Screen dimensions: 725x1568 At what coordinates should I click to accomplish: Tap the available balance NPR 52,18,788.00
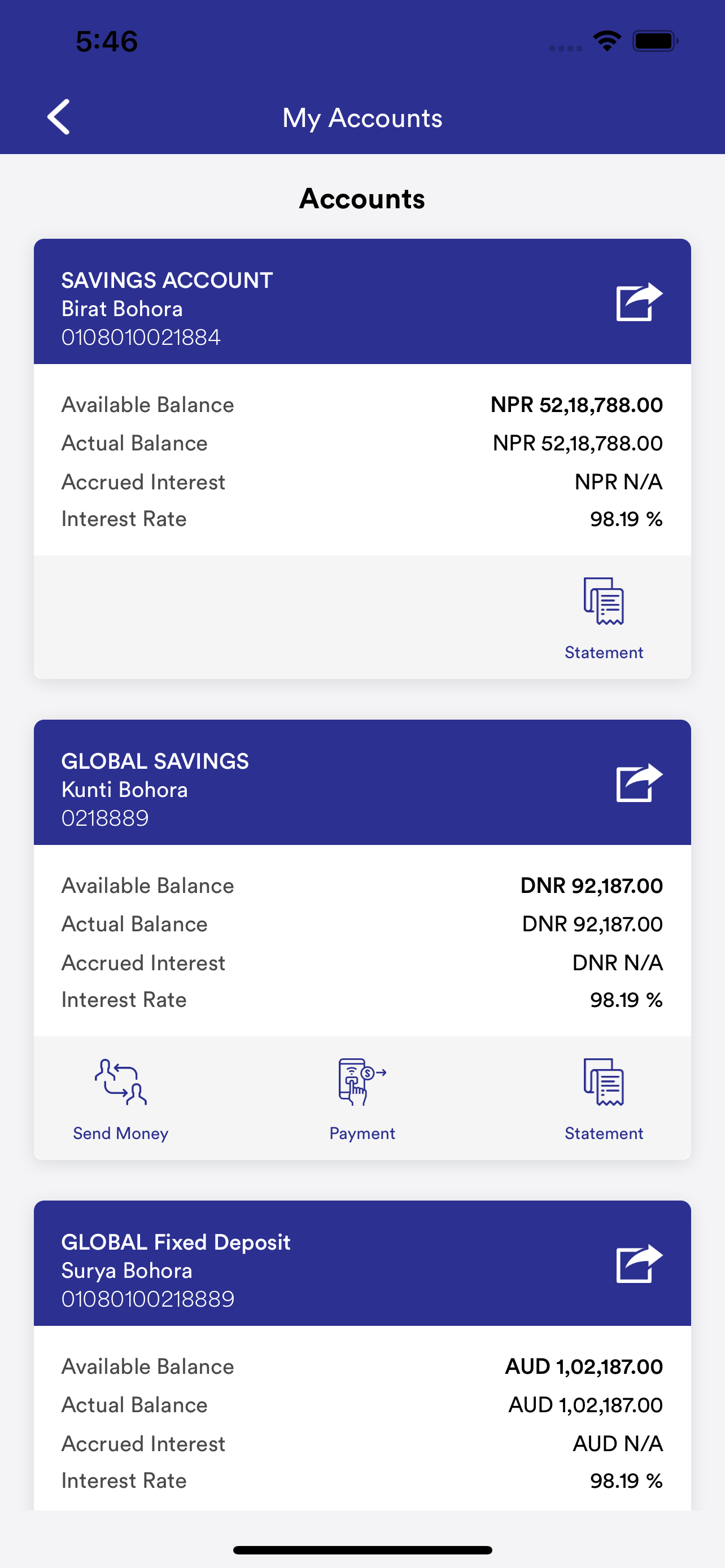coord(576,405)
